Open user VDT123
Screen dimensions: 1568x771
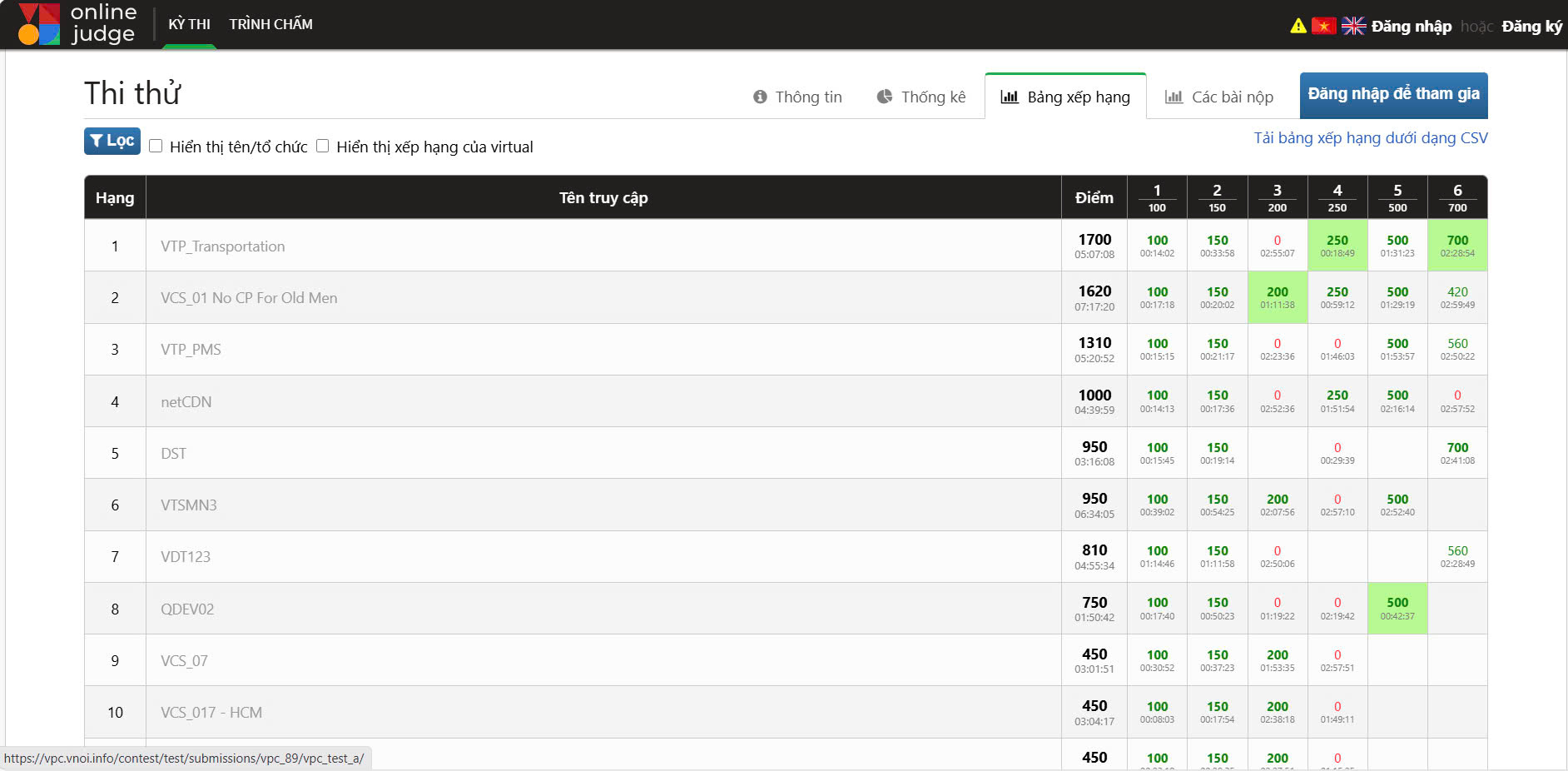click(x=186, y=557)
